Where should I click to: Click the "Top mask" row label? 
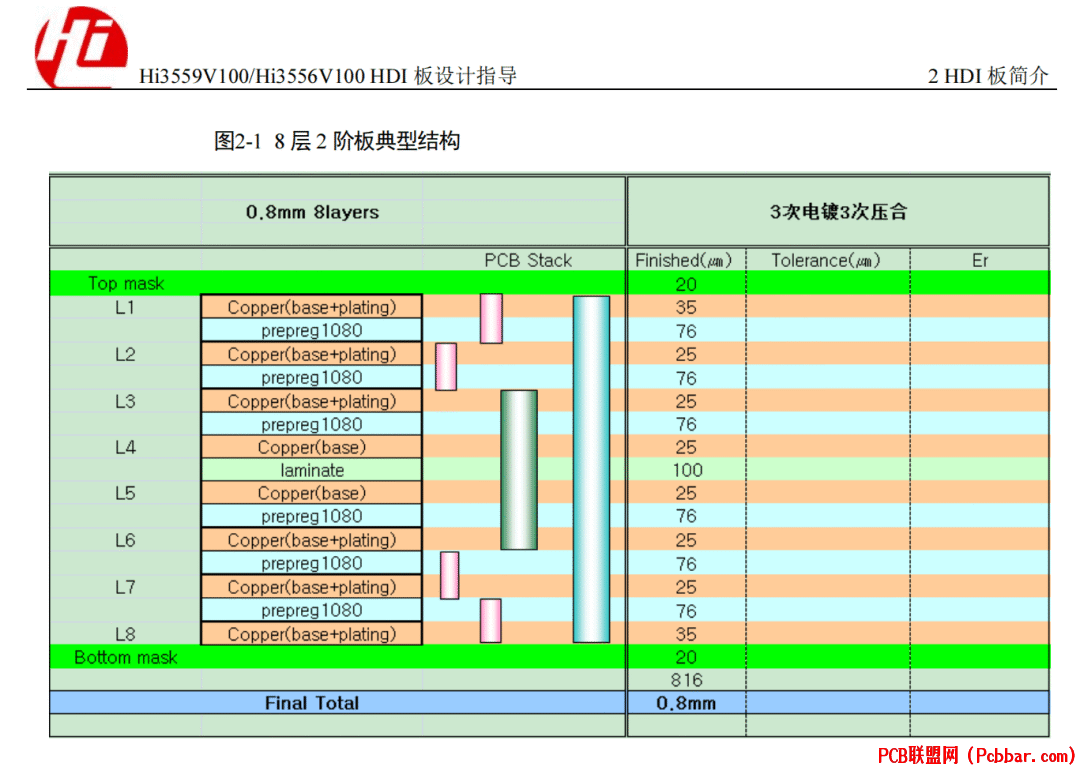126,284
